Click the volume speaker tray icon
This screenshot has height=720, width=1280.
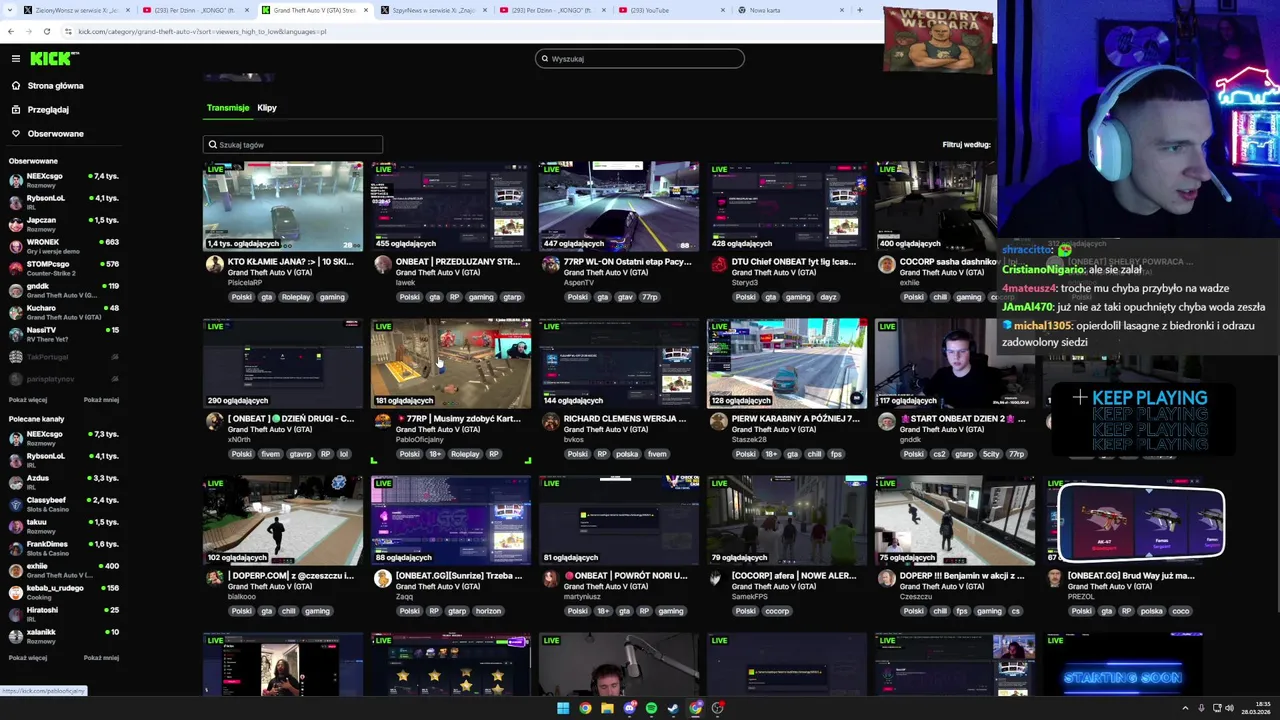point(1229,708)
